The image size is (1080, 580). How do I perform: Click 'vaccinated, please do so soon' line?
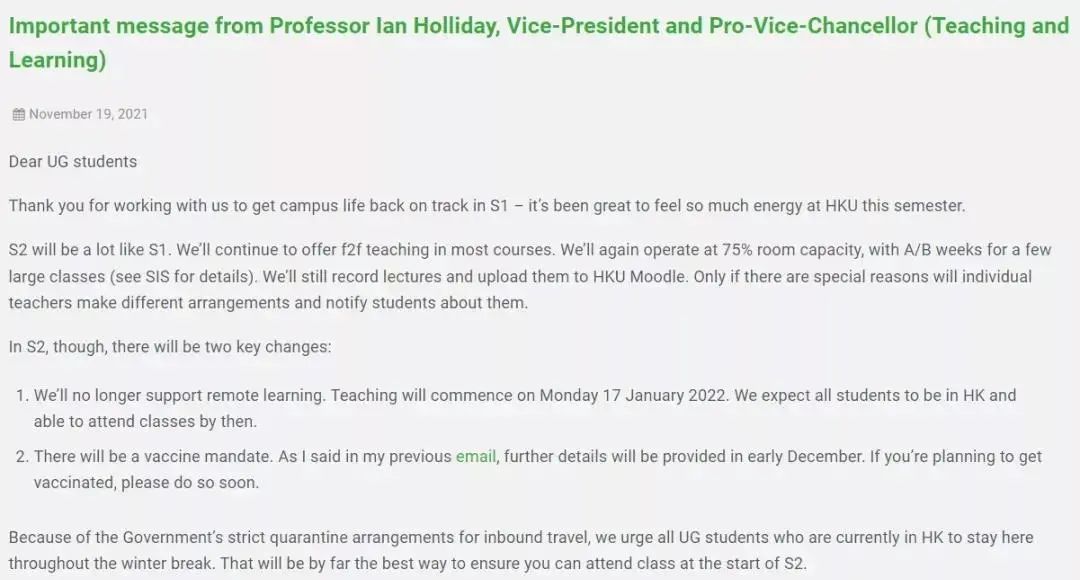tap(147, 483)
